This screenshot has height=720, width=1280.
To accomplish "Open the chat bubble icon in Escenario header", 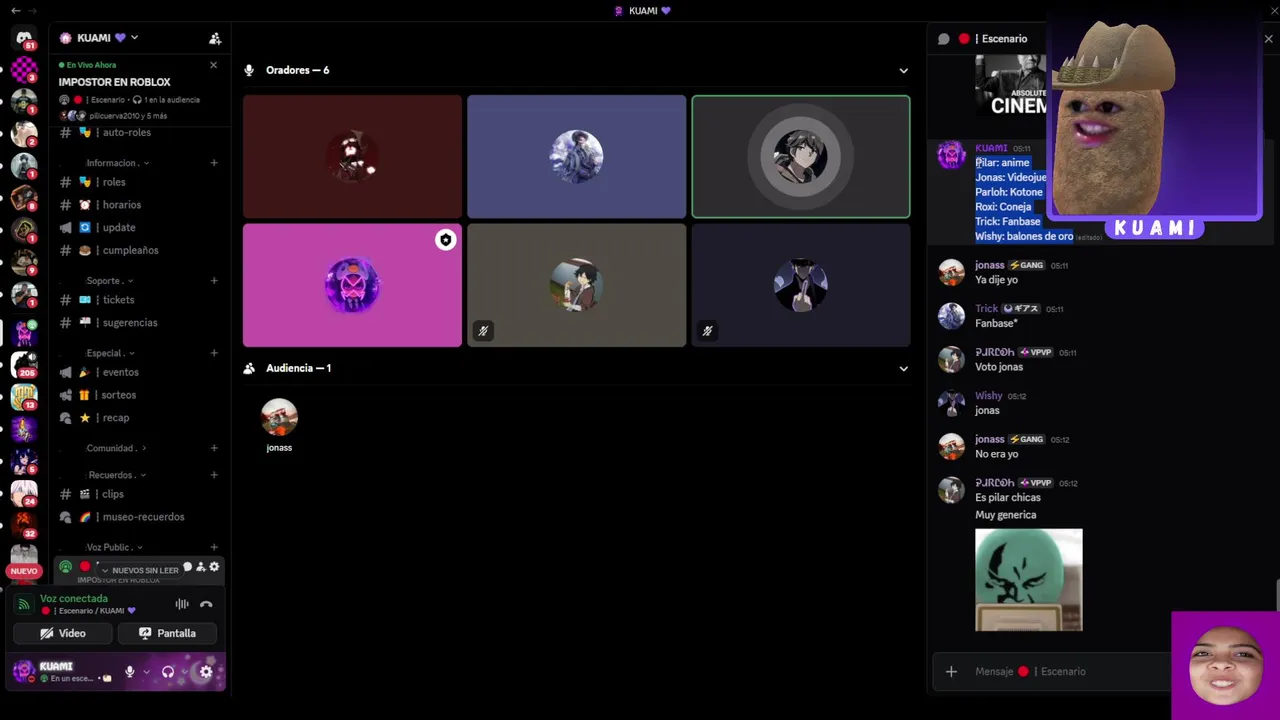I will (x=943, y=39).
